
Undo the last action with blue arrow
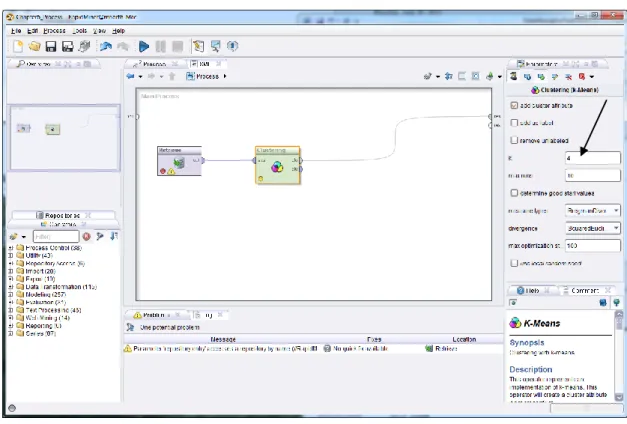tap(106, 46)
